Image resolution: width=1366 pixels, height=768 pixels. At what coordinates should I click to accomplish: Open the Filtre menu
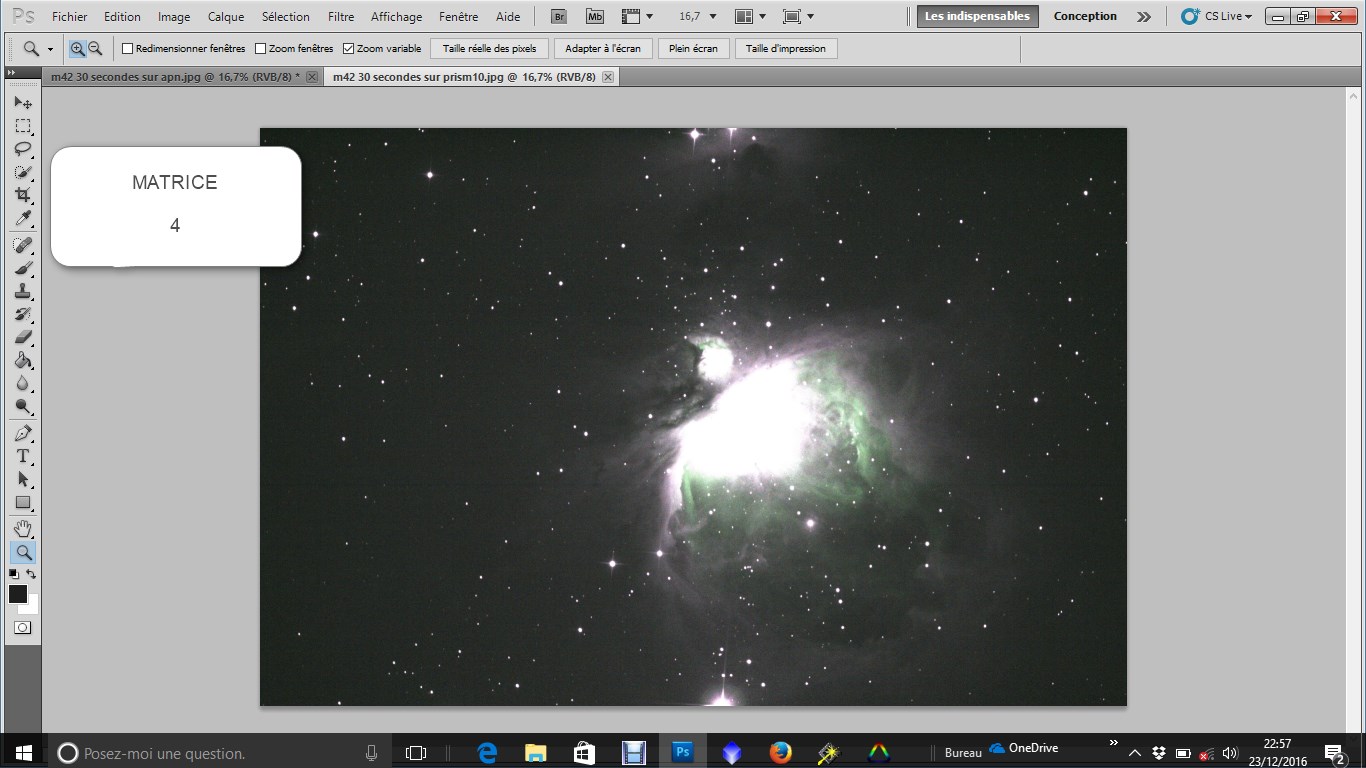[341, 17]
